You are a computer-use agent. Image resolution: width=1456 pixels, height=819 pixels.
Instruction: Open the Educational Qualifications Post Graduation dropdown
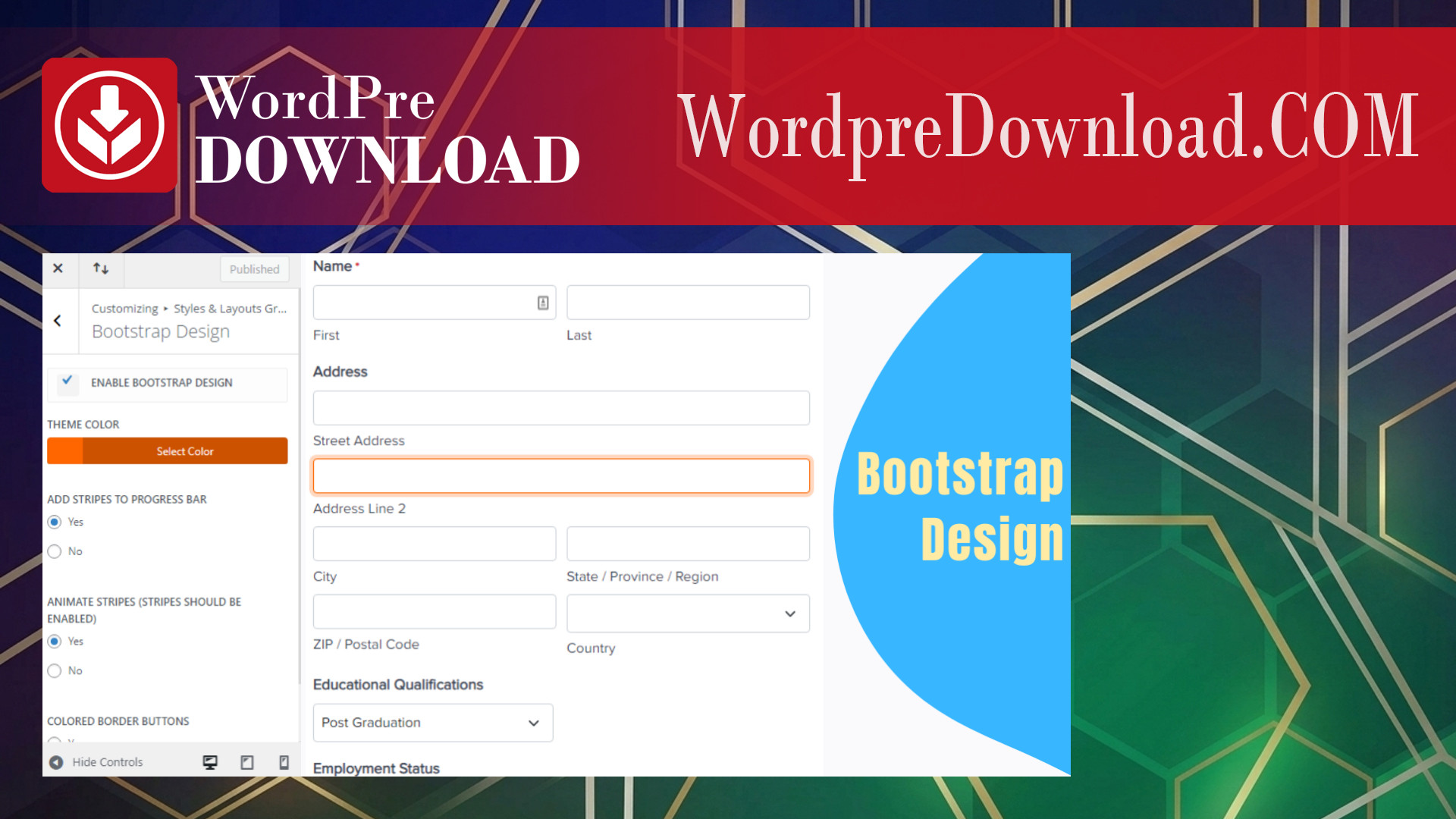point(433,723)
